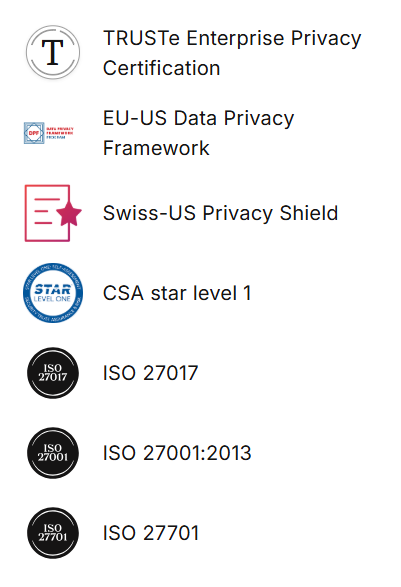
Task: Open the CSA star level 1 label
Action: click(177, 293)
